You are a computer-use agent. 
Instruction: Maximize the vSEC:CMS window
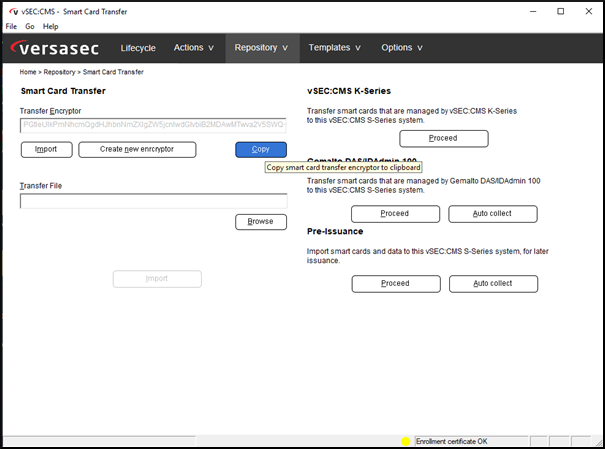[561, 11]
